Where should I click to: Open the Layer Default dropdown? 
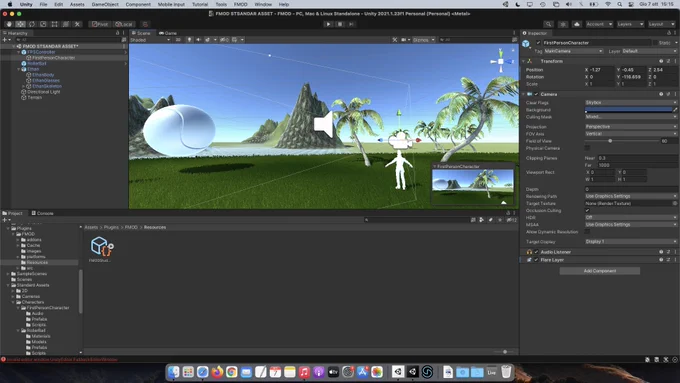(649, 51)
